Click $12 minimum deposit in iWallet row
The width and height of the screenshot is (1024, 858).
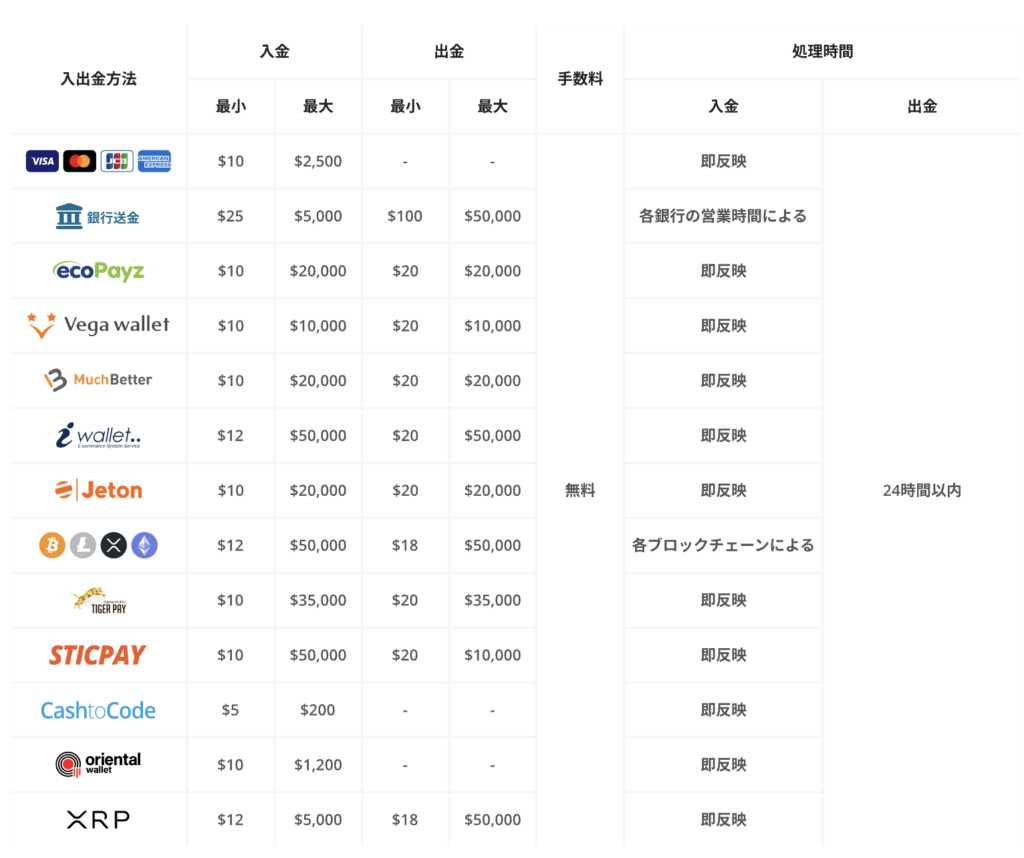[231, 436]
